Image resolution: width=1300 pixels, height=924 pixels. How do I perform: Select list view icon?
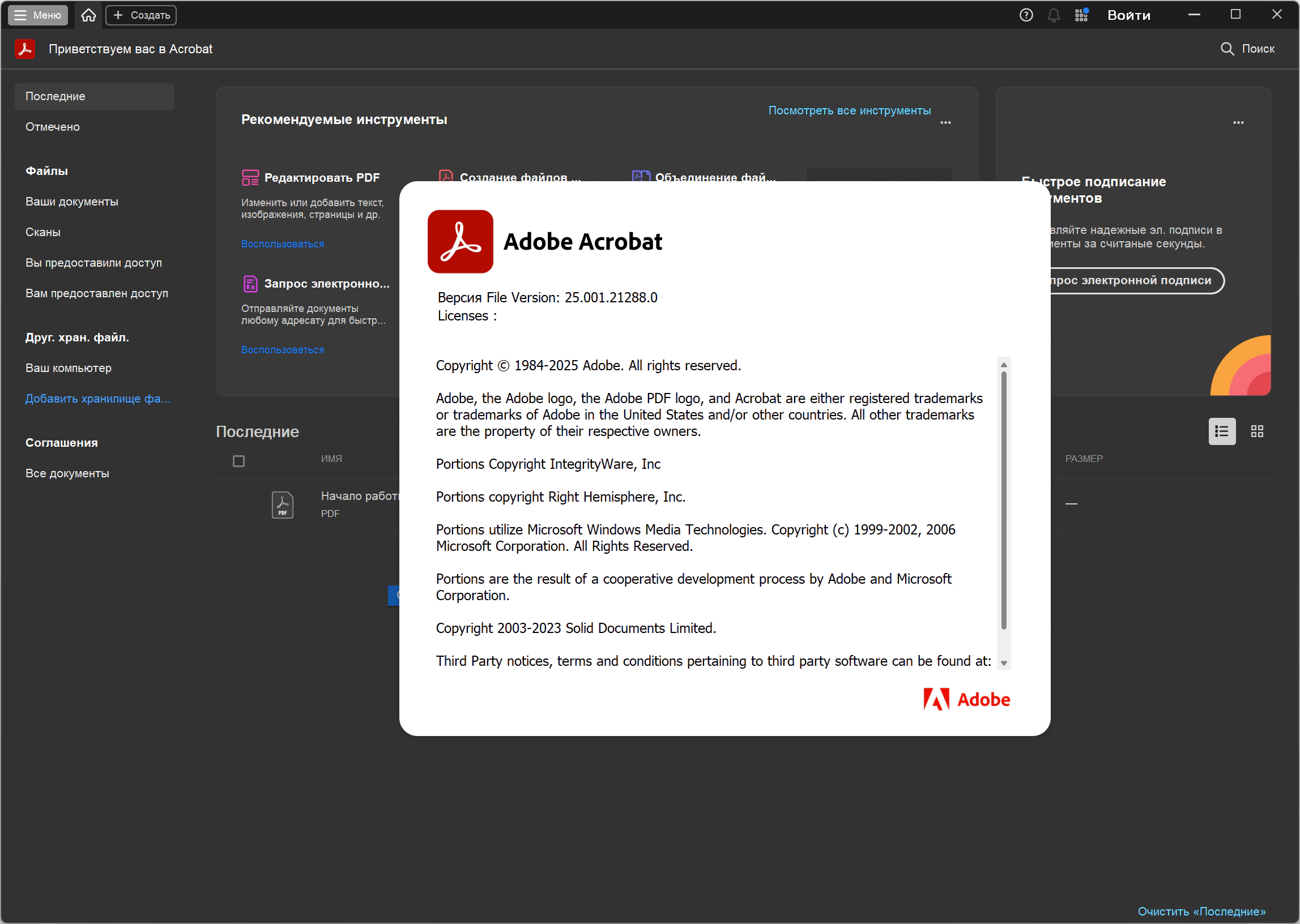[x=1221, y=431]
